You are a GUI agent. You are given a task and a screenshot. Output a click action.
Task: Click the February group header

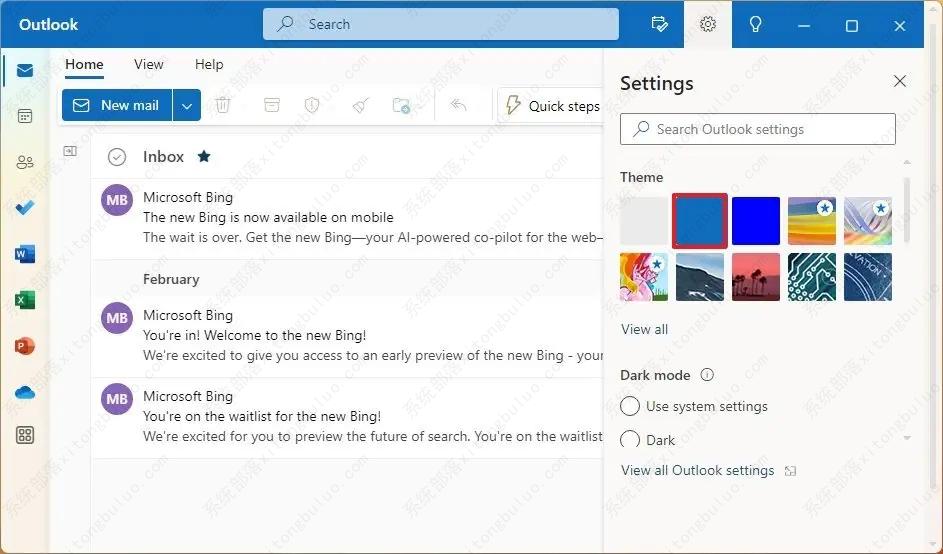click(x=348, y=279)
